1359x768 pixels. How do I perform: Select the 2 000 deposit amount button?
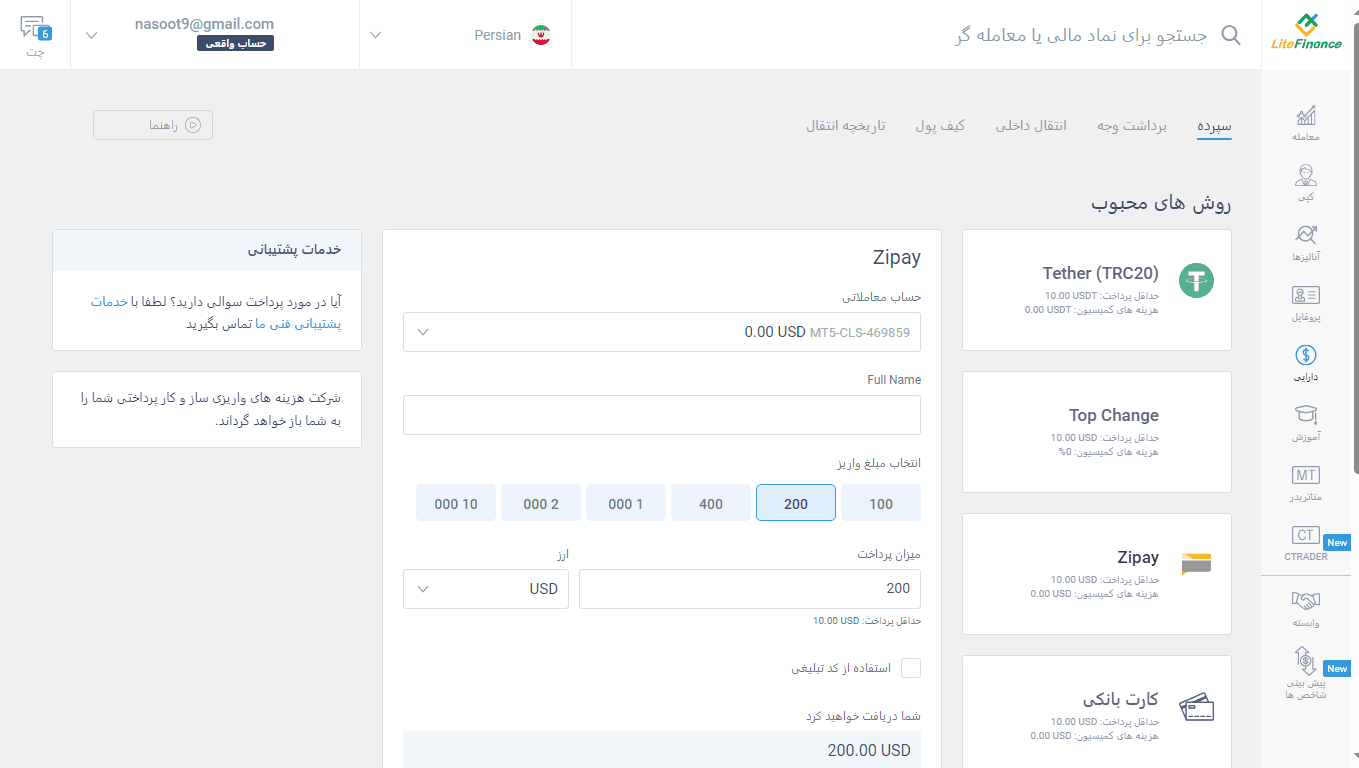[541, 503]
